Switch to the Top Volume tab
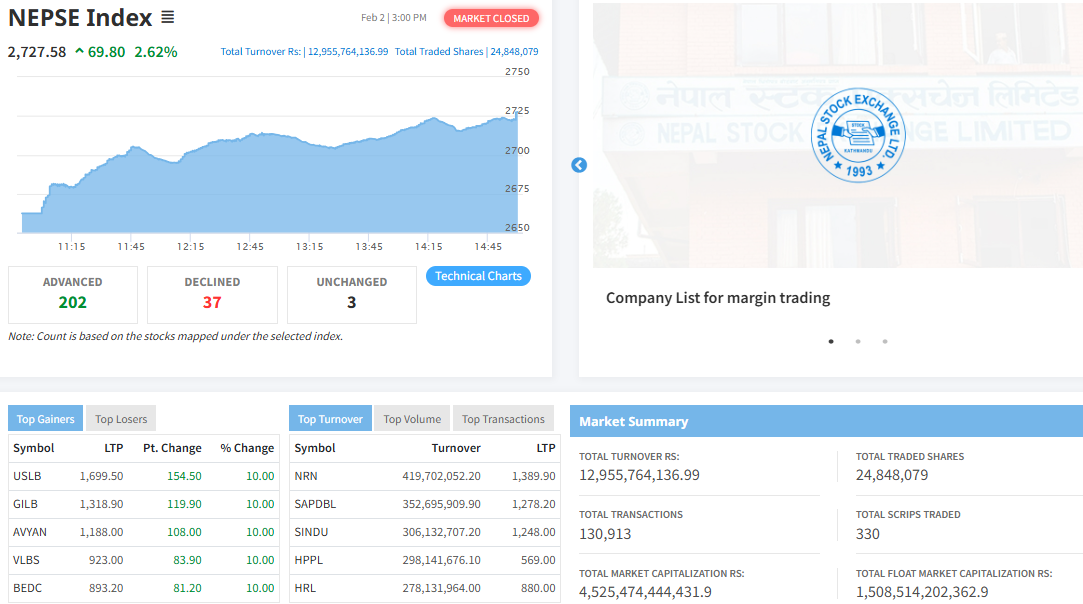 point(412,419)
